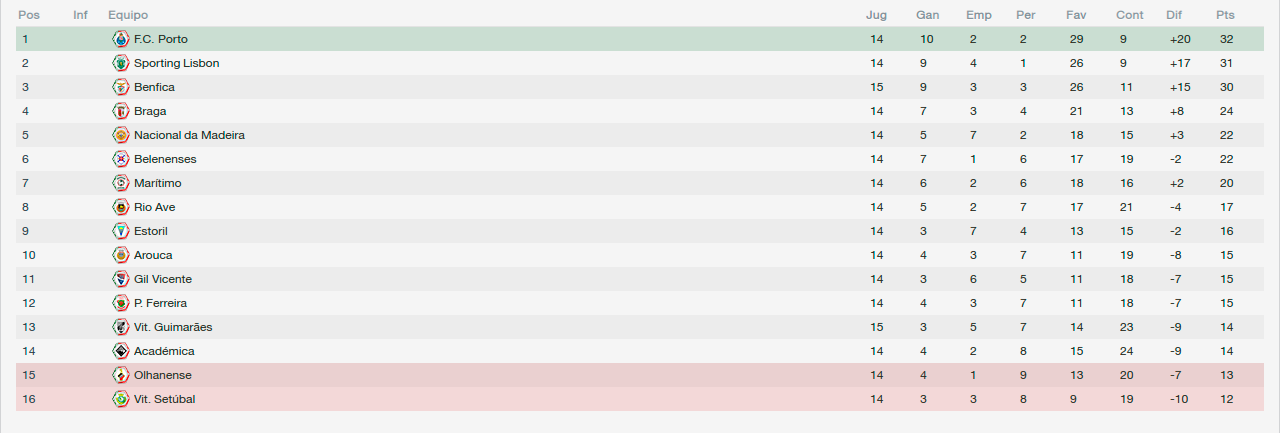The width and height of the screenshot is (1280, 433).
Task: Open the Vit. Guimarães team link
Action: click(173, 327)
